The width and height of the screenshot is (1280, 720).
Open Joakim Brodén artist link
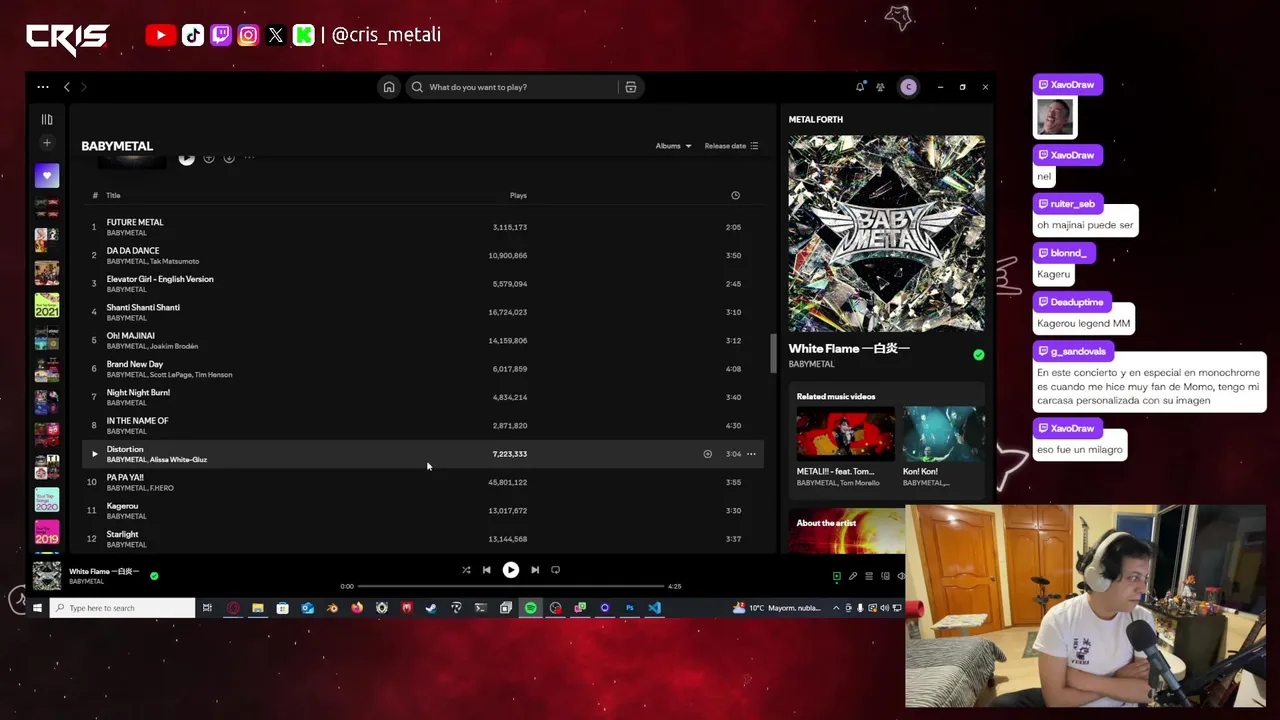pos(175,346)
